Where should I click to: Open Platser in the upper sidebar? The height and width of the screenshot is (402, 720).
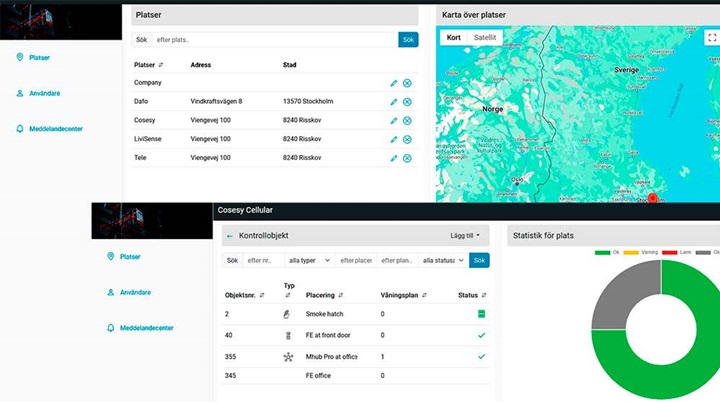tap(39, 57)
